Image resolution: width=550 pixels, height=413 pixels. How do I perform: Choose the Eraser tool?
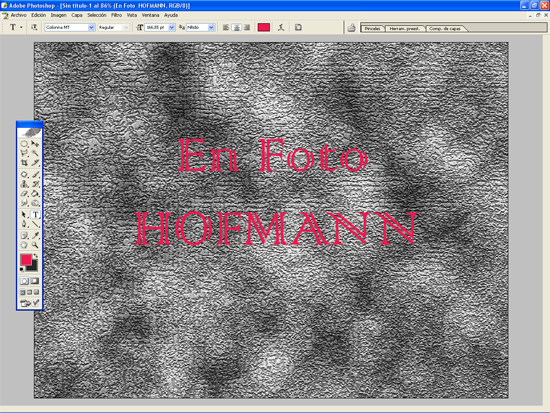[x=24, y=193]
